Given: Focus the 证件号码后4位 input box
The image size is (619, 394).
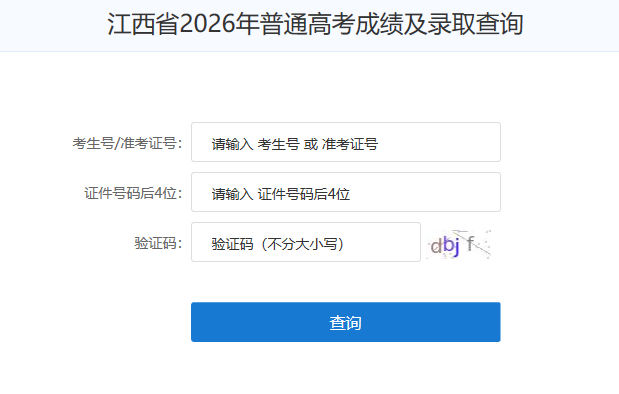Looking at the screenshot, I should [x=346, y=192].
